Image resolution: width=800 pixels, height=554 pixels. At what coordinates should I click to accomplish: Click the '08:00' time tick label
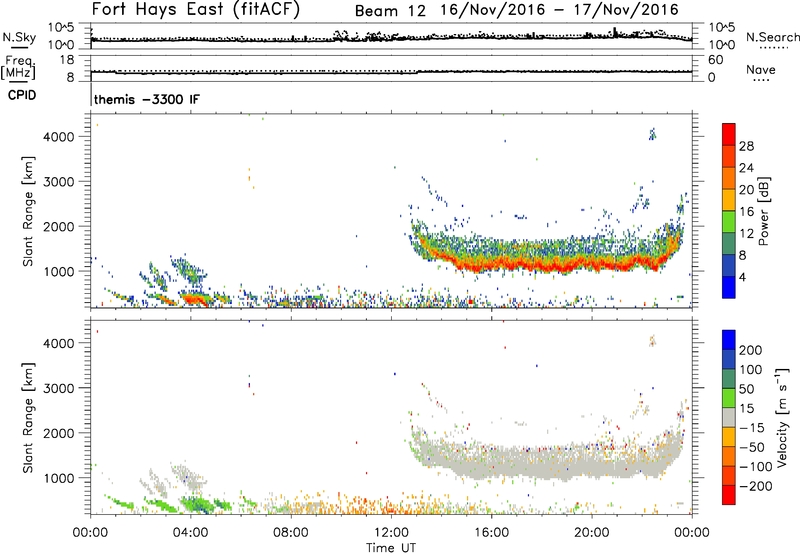[291, 533]
